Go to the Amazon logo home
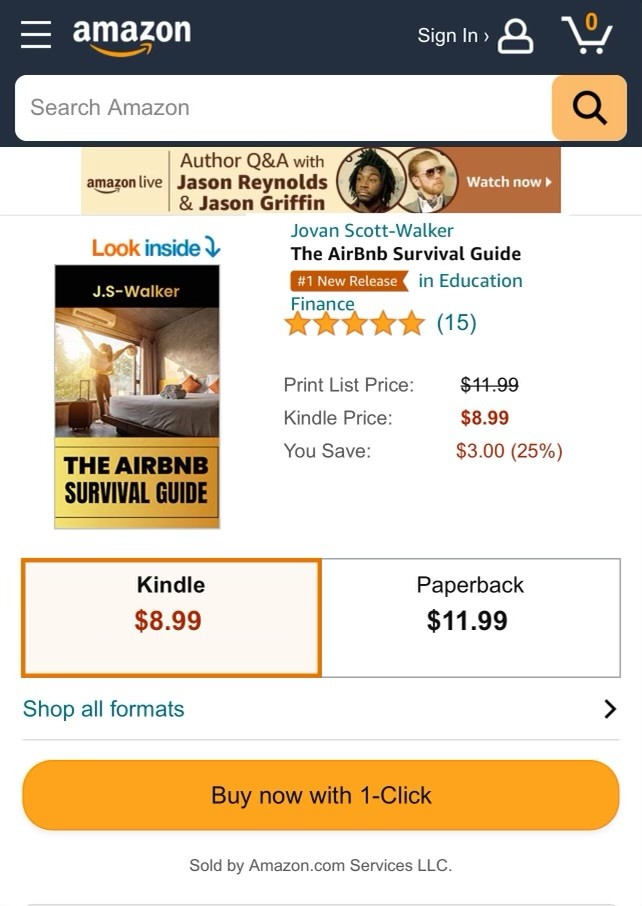 pos(132,36)
